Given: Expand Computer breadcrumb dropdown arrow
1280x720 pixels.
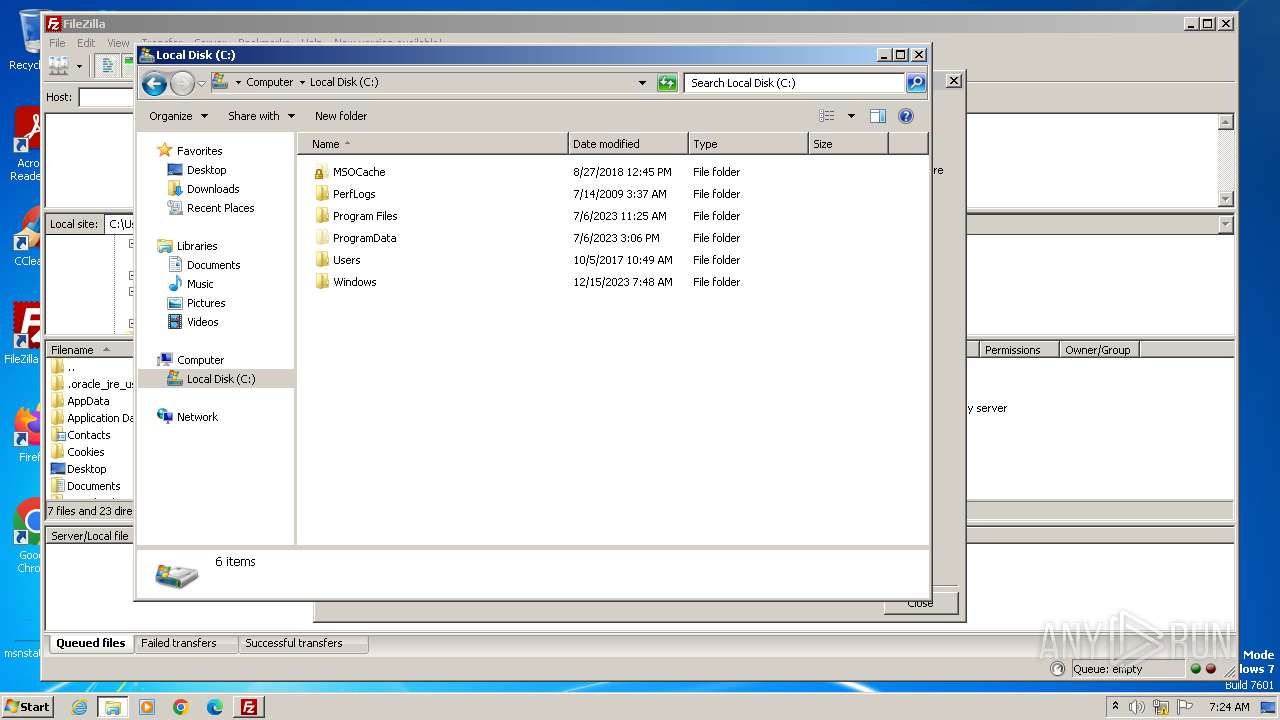Looking at the screenshot, I should [302, 82].
